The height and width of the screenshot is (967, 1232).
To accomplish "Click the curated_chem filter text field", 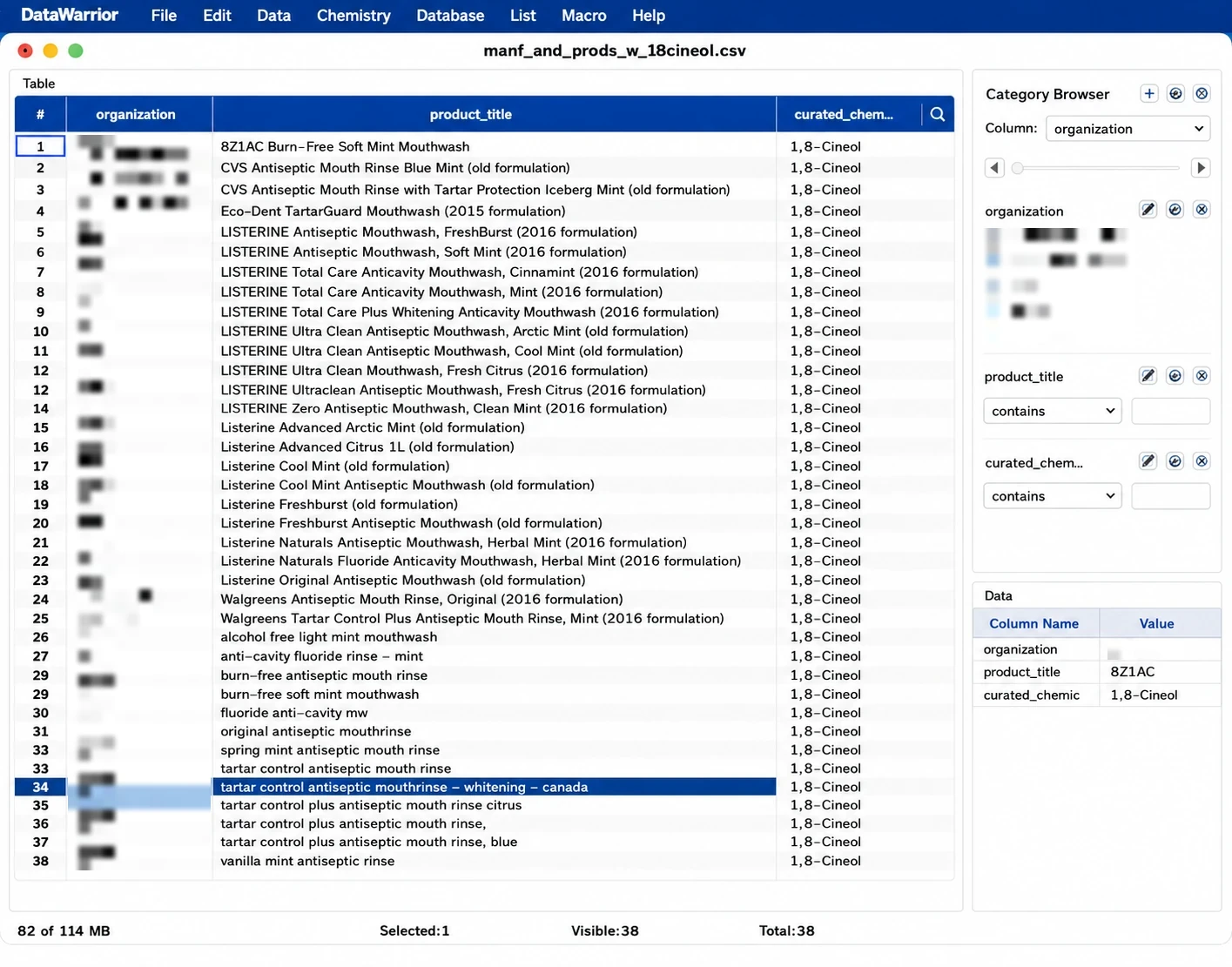I will (1170, 496).
